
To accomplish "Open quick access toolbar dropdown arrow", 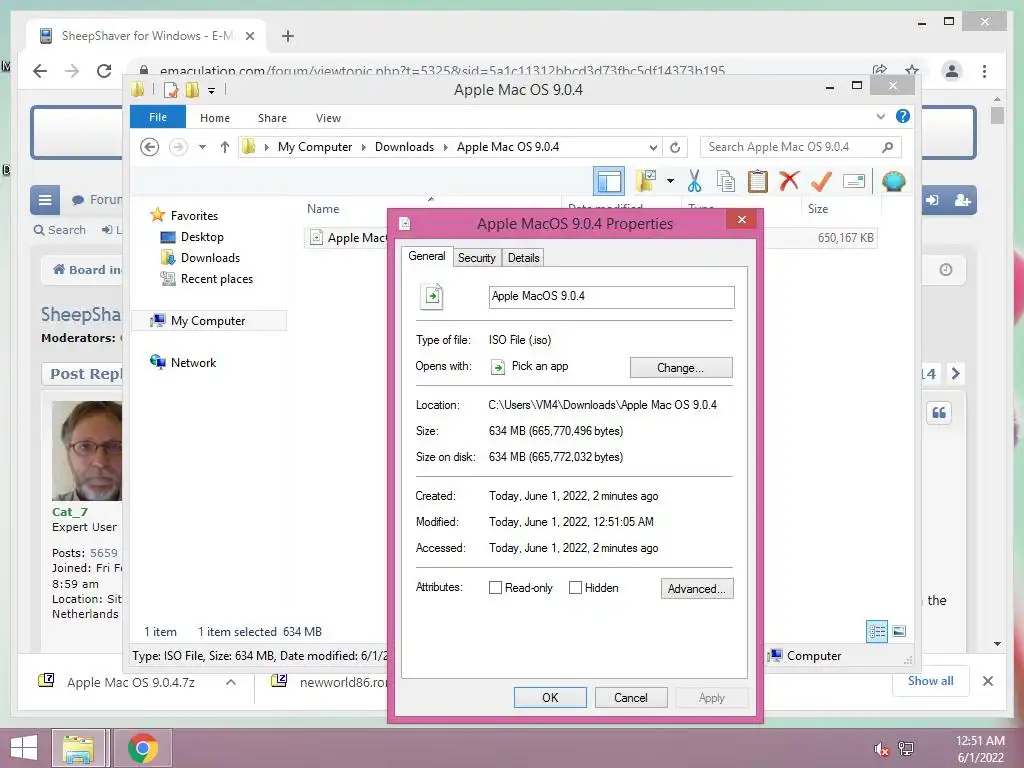I will point(212,91).
